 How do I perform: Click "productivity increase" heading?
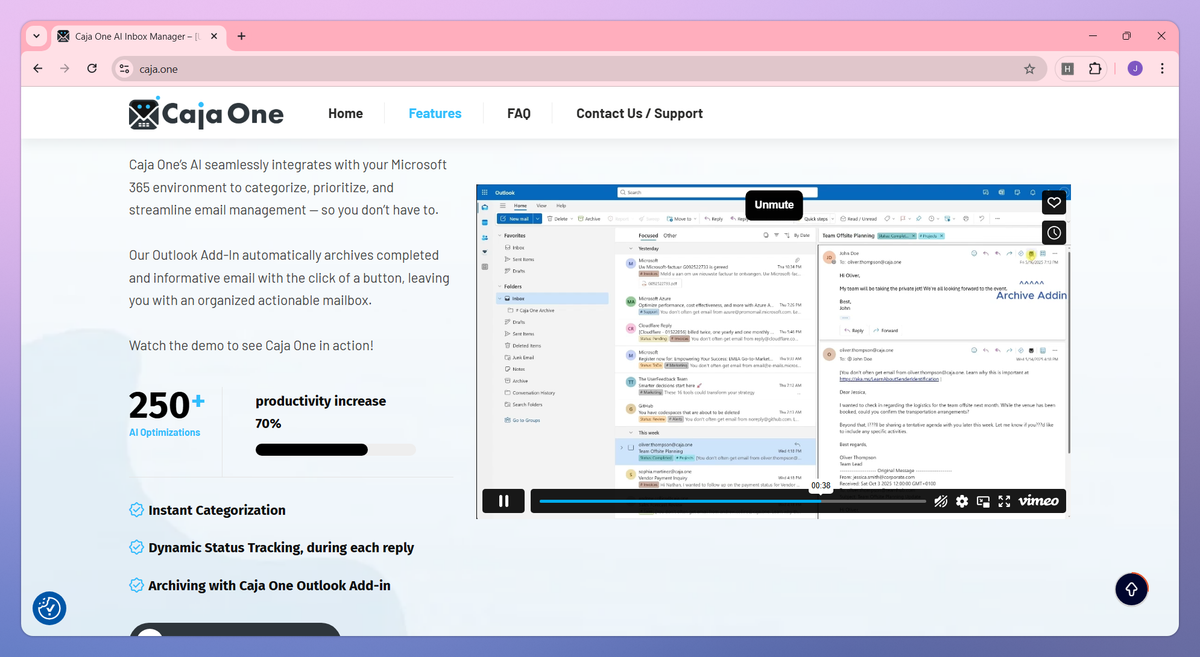pyautogui.click(x=320, y=401)
